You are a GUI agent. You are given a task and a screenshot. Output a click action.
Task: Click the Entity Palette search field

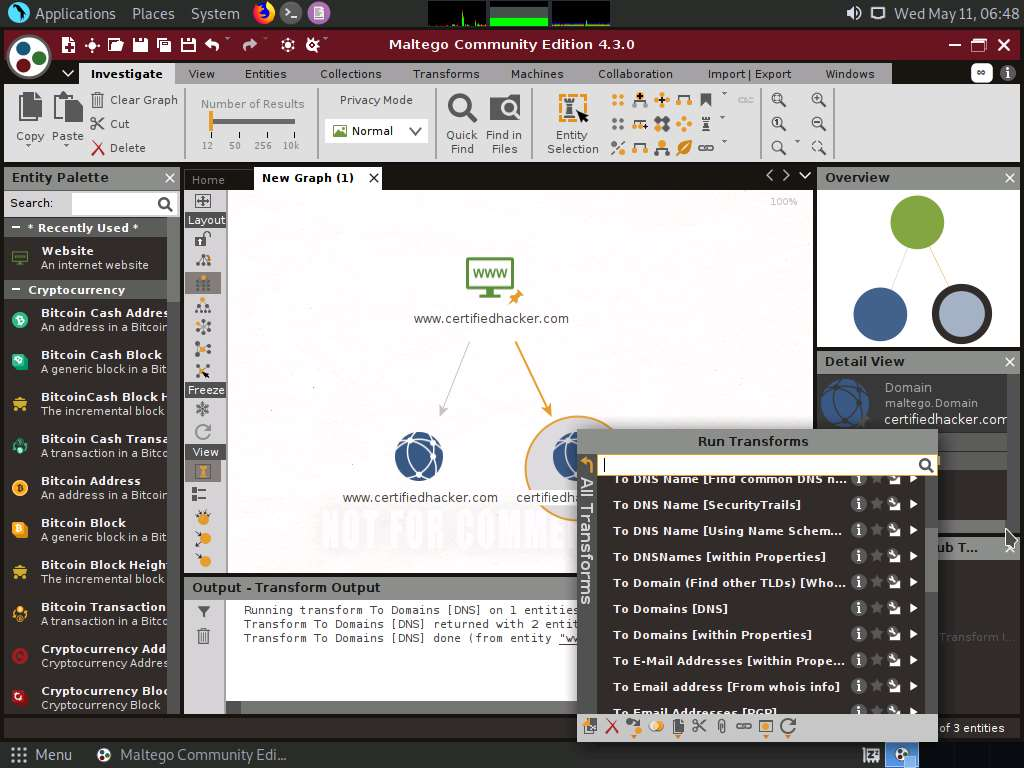coord(115,204)
